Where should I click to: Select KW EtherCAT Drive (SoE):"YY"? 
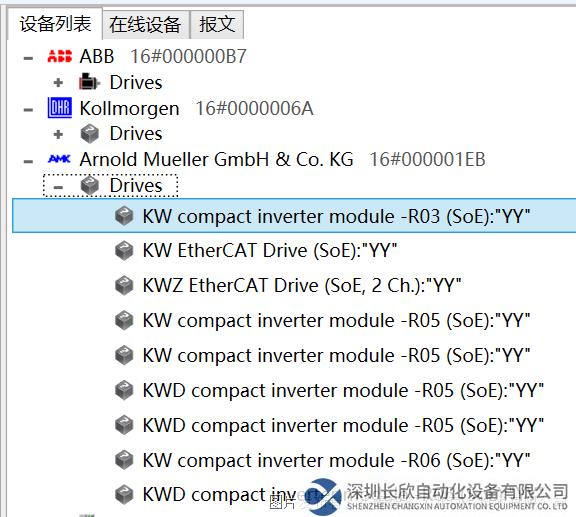tap(270, 251)
